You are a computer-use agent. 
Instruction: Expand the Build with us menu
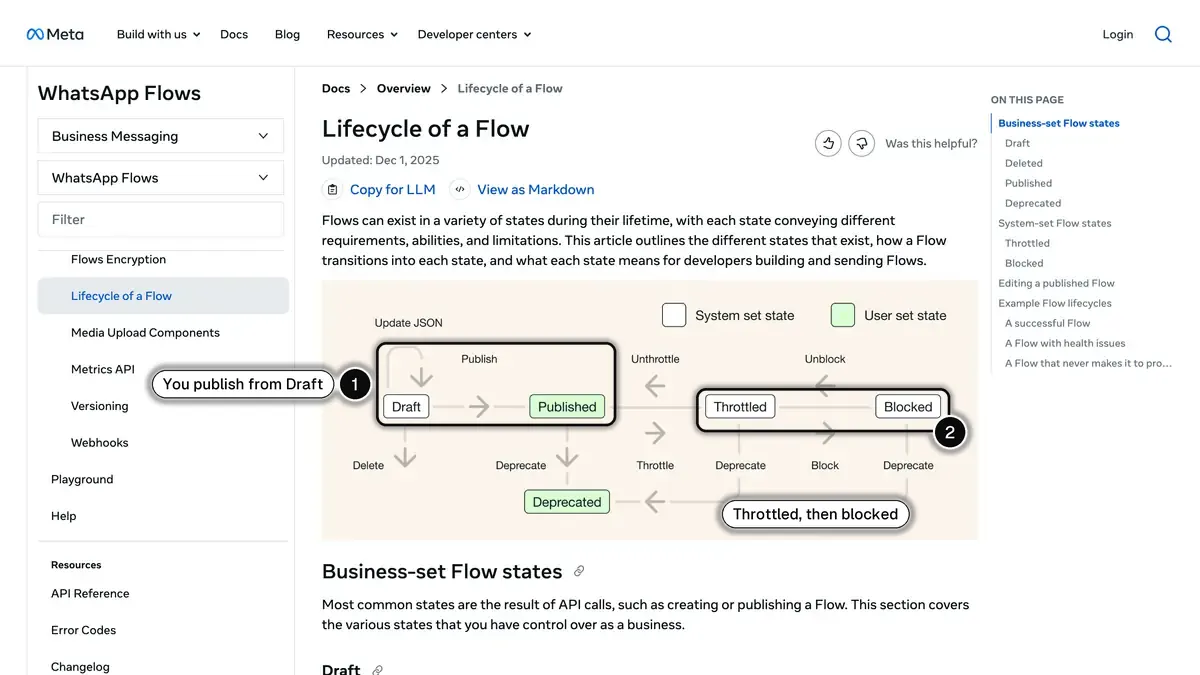pyautogui.click(x=158, y=34)
